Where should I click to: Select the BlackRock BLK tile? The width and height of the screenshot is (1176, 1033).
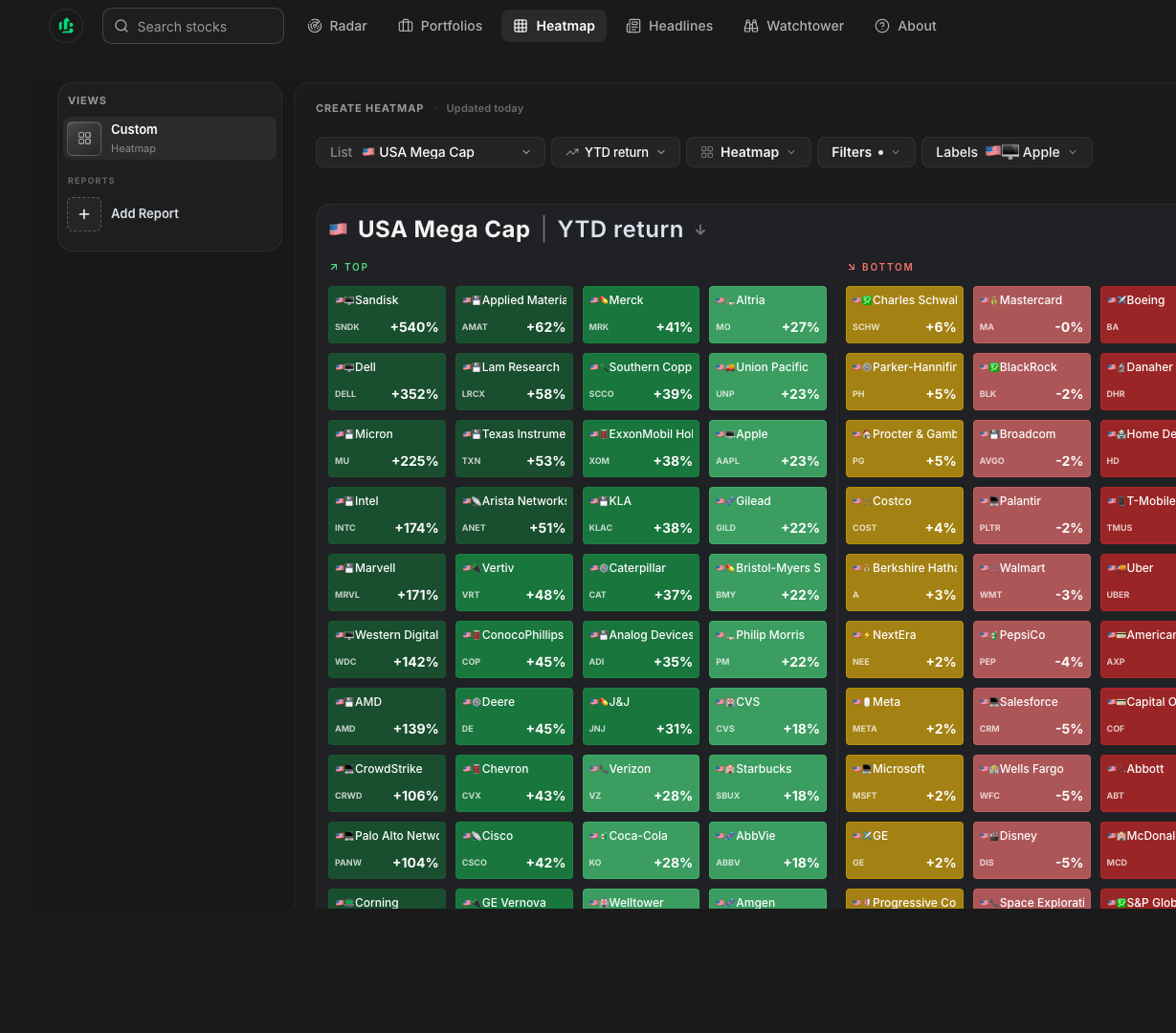(1032, 381)
